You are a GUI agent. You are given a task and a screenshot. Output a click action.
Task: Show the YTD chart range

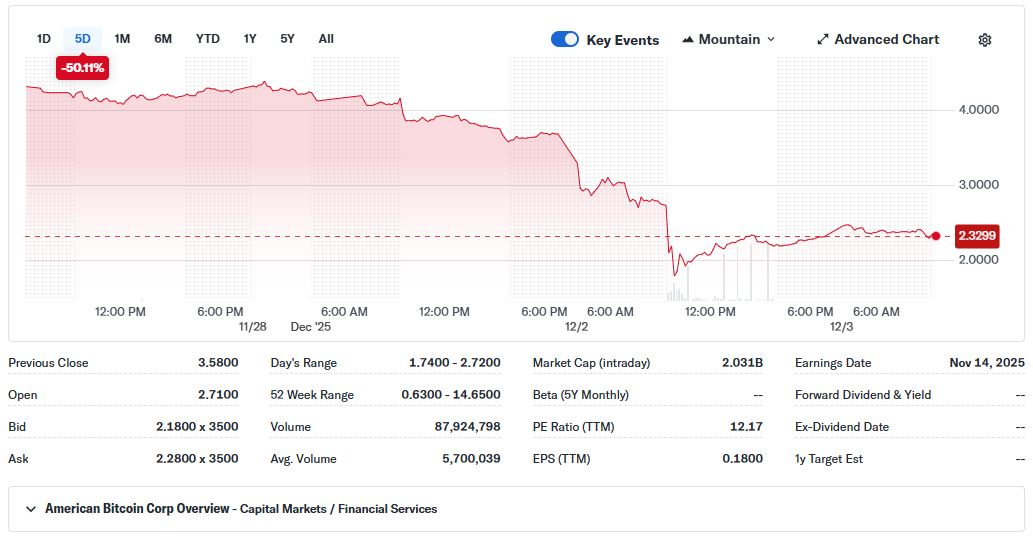207,39
